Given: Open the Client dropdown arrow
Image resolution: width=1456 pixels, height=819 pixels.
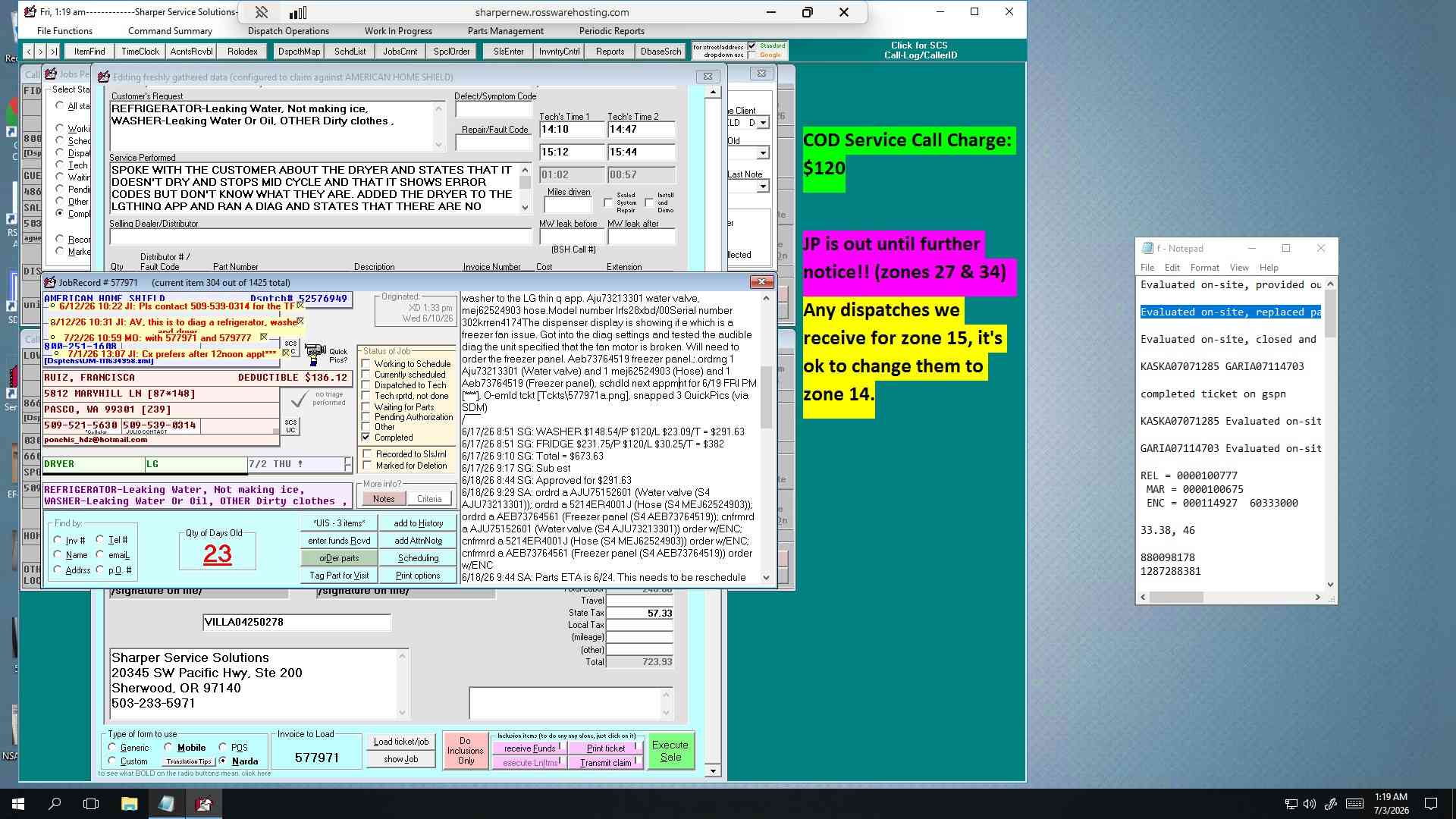Looking at the screenshot, I should (x=763, y=123).
